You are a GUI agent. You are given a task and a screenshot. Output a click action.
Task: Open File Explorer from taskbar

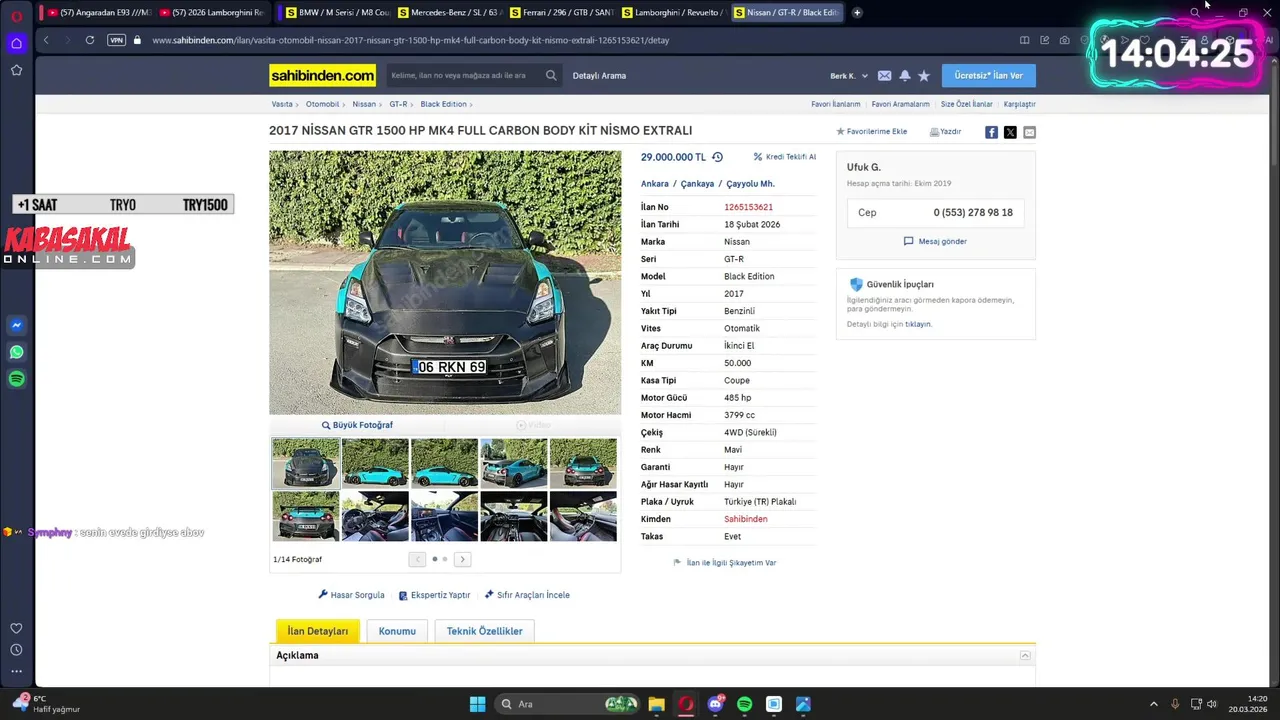click(x=656, y=704)
